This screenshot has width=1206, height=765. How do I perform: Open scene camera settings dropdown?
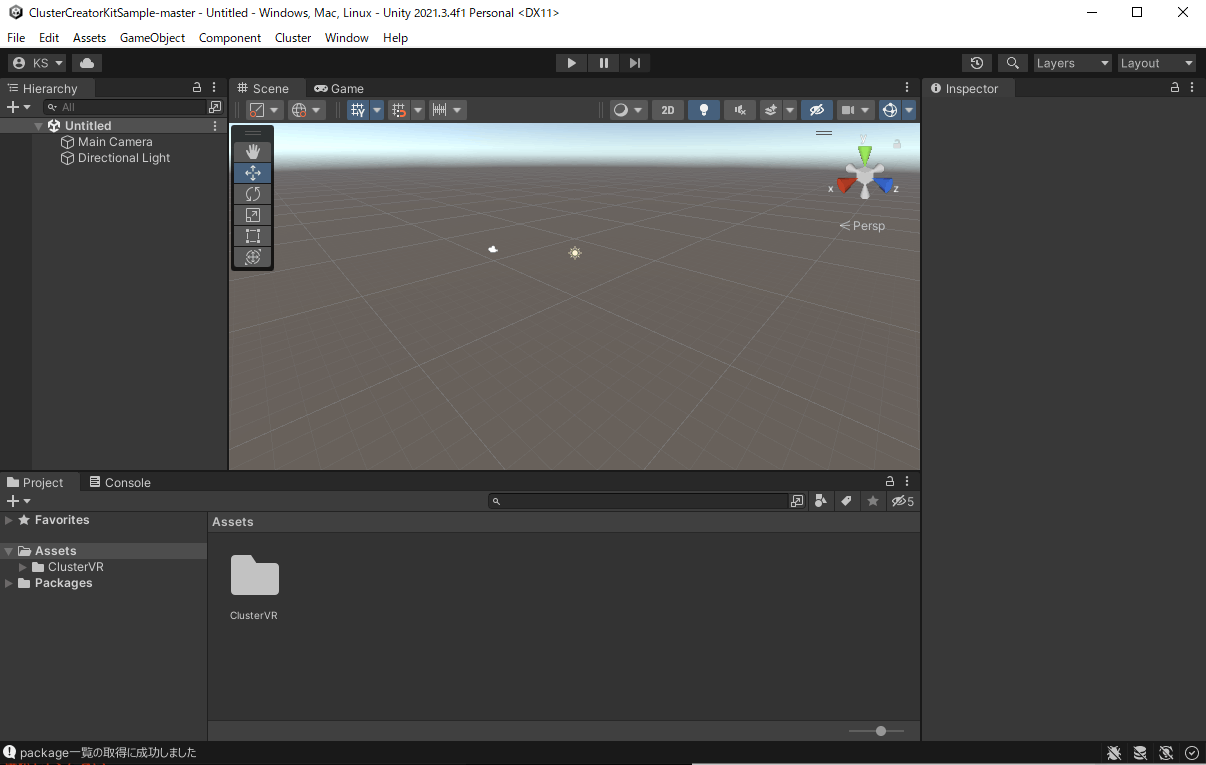(855, 110)
